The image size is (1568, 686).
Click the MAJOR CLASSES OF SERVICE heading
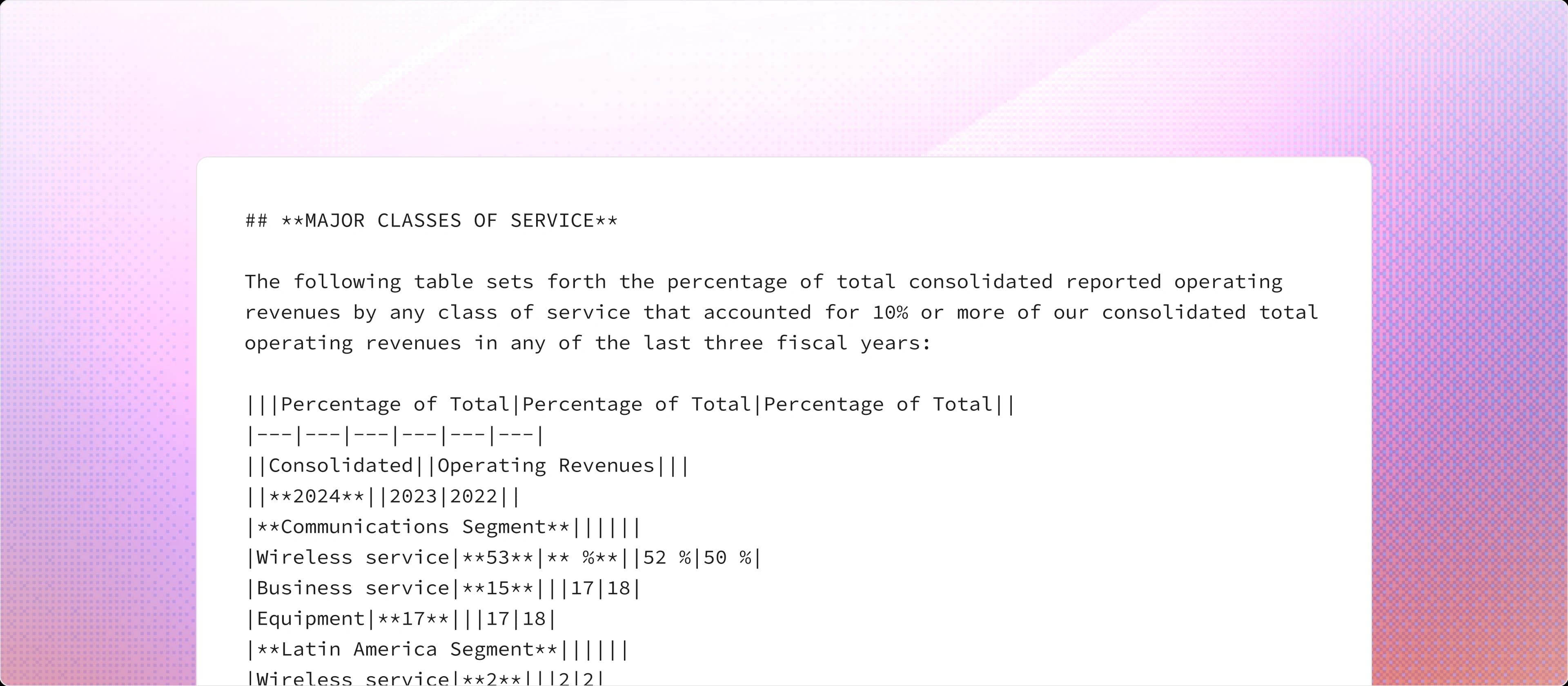(449, 220)
